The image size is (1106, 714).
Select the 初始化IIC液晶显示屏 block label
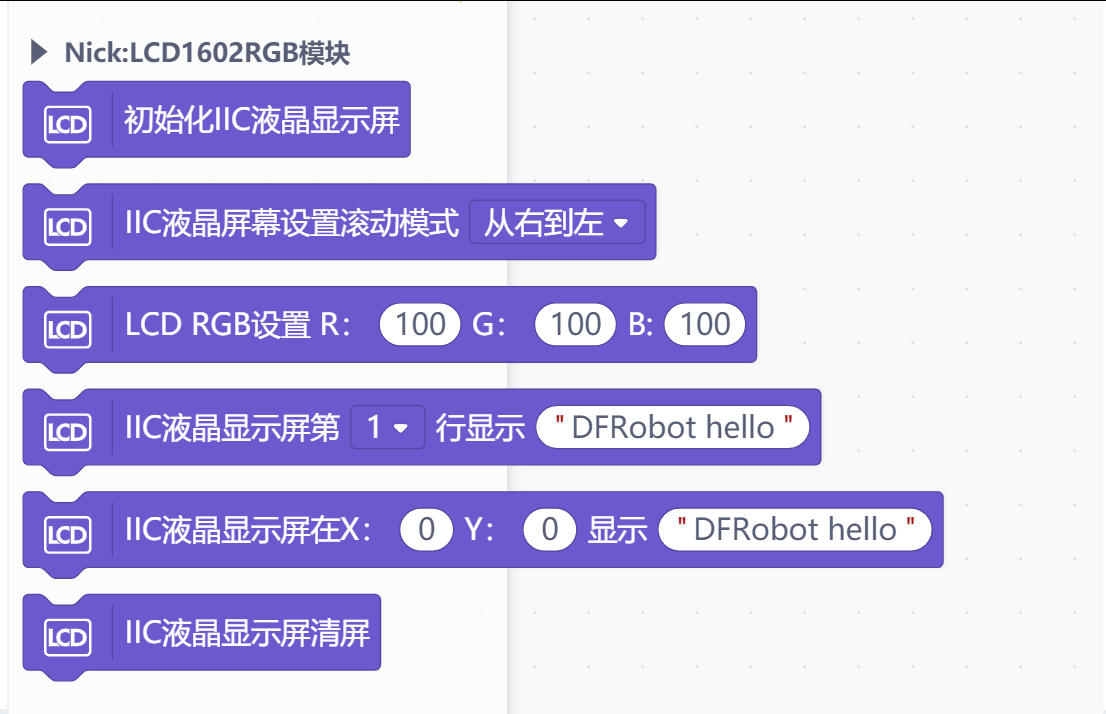(x=262, y=120)
